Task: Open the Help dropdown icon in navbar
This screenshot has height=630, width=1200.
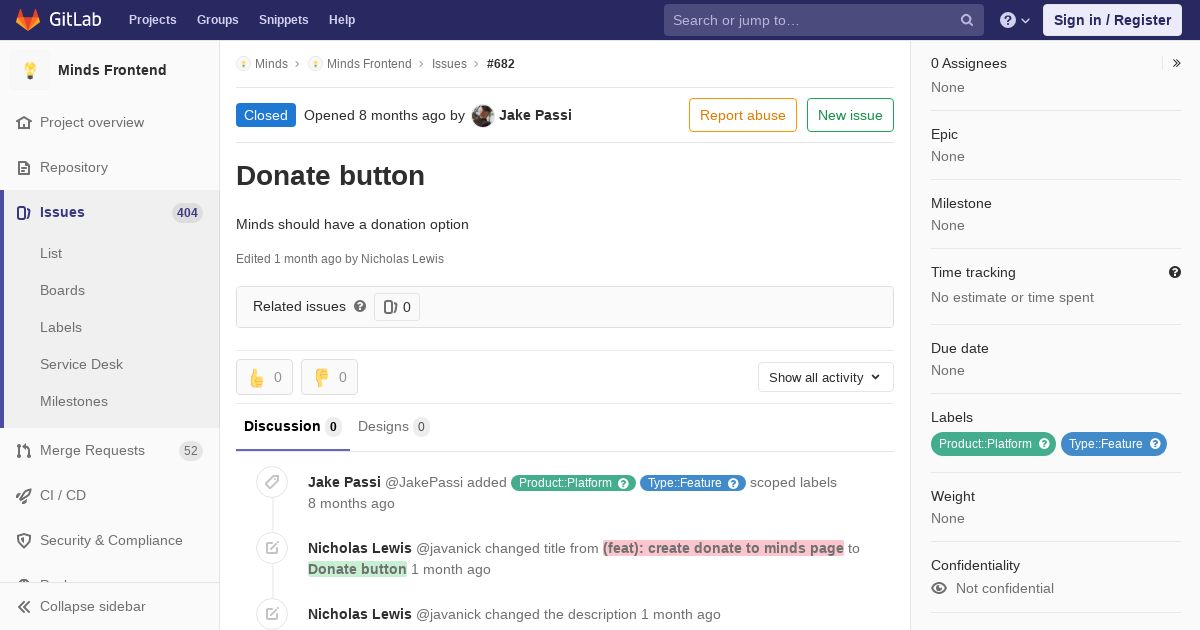Action: (x=1014, y=20)
